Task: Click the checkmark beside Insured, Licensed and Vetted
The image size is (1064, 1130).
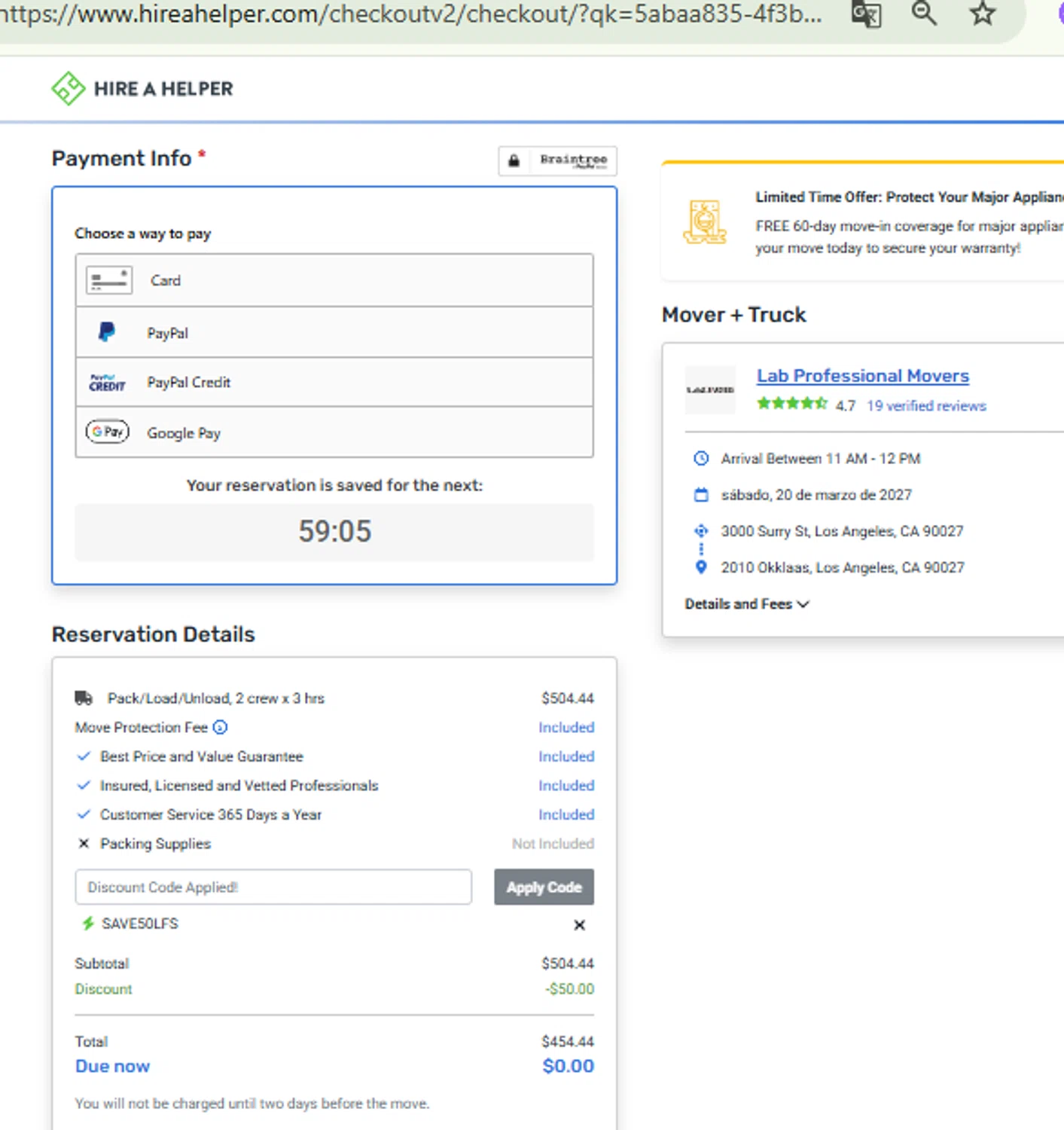Action: pyautogui.click(x=84, y=785)
